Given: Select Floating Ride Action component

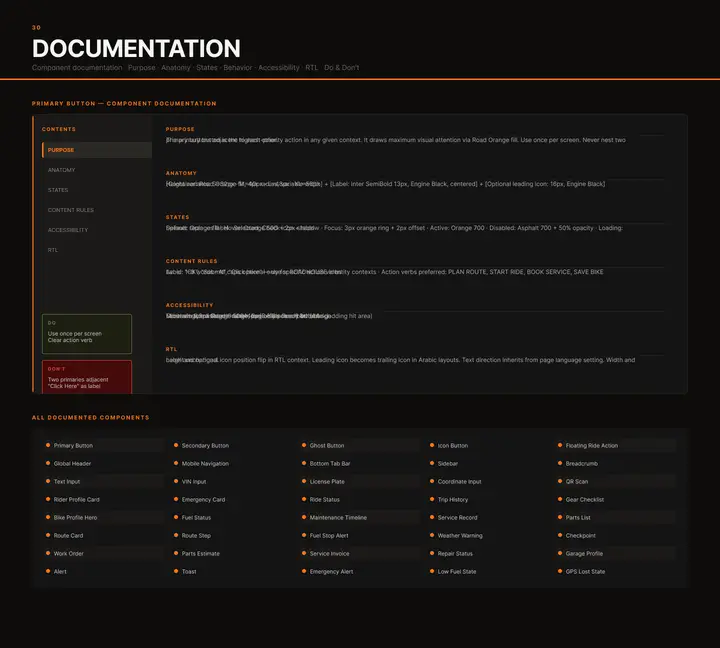Looking at the screenshot, I should click(616, 445).
